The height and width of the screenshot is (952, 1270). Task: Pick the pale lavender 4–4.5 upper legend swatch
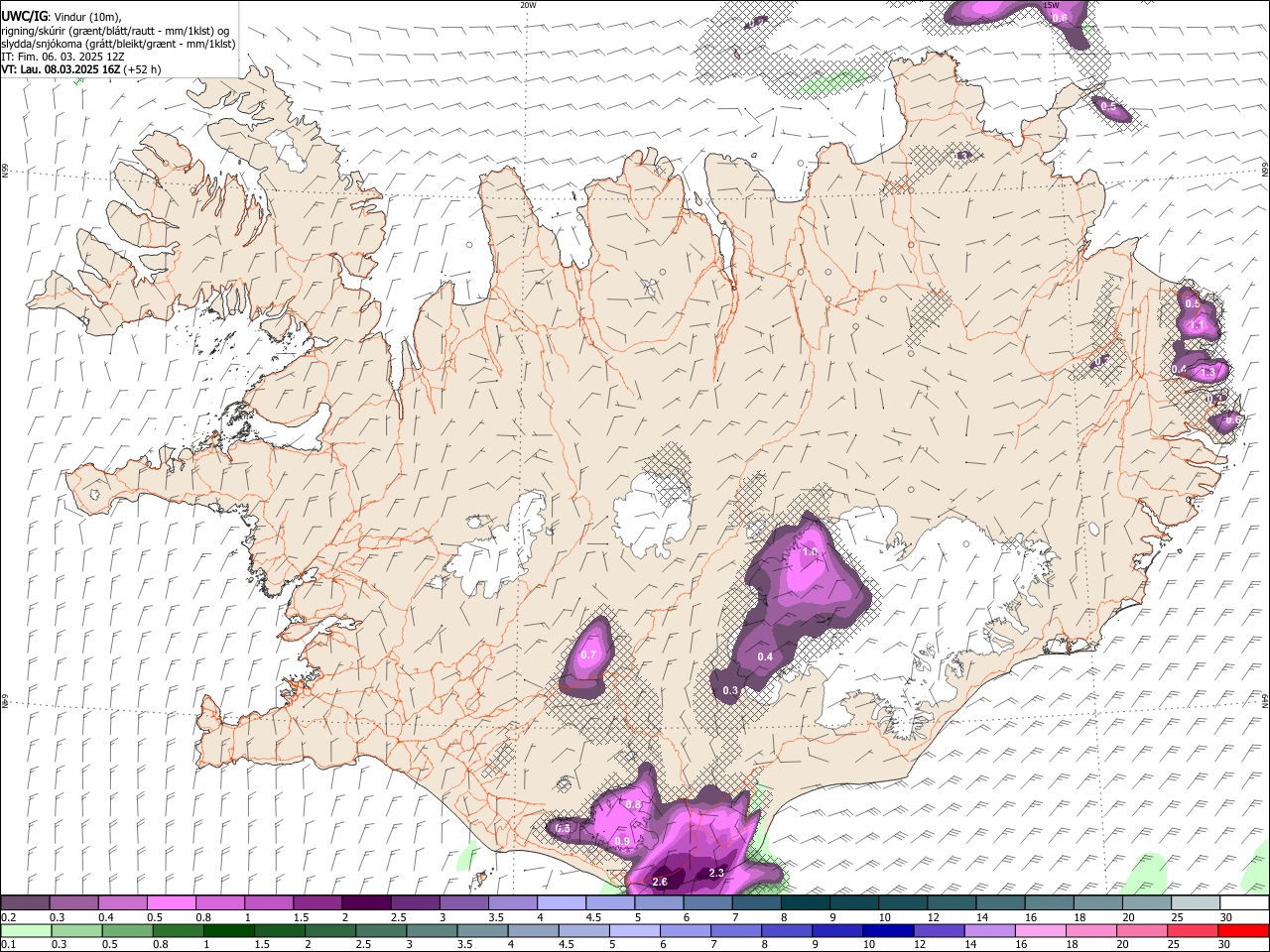point(561,903)
